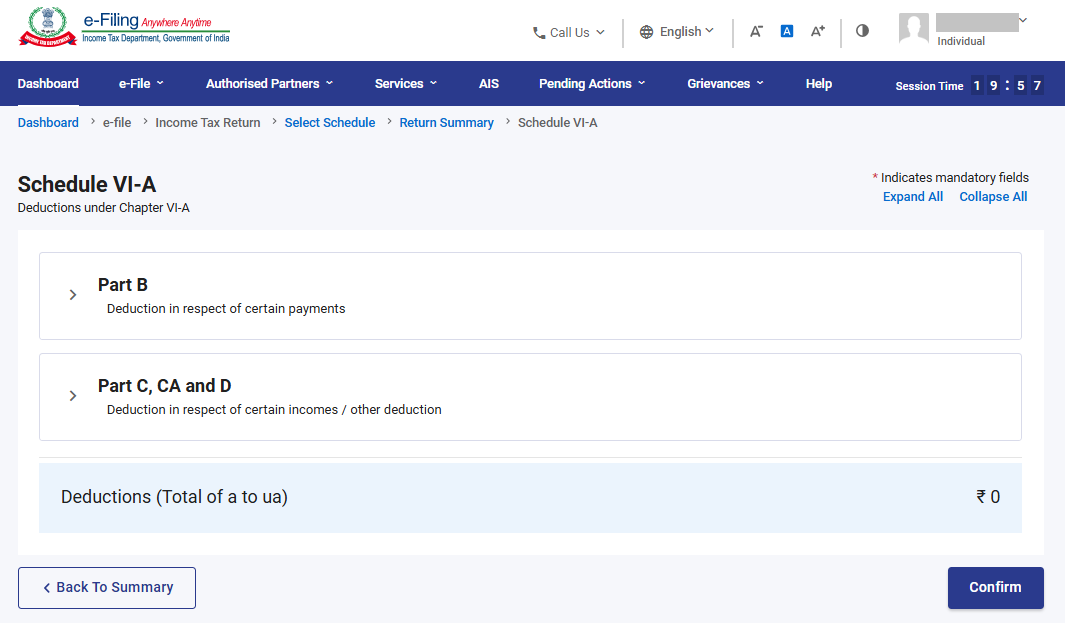The image size is (1065, 623).
Task: Click the ₹ 0 total deductions value
Action: (x=988, y=497)
